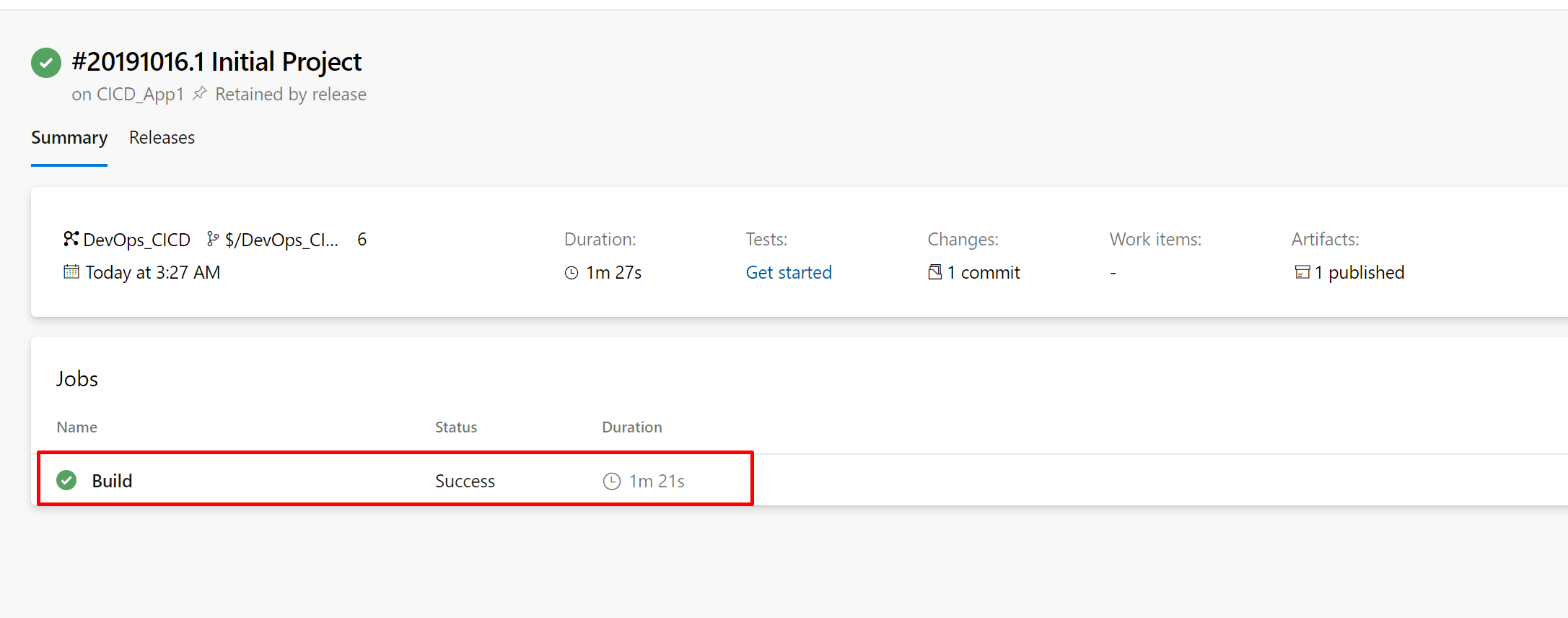Viewport: 1568px width, 618px height.
Task: Click the commit icon next to 1 commit
Action: 935,272
